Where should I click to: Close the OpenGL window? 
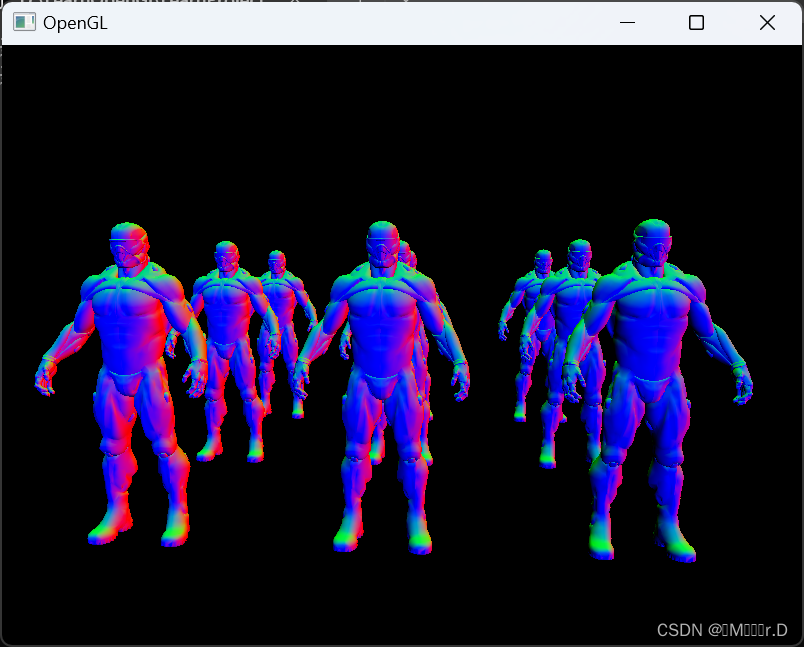click(x=767, y=23)
